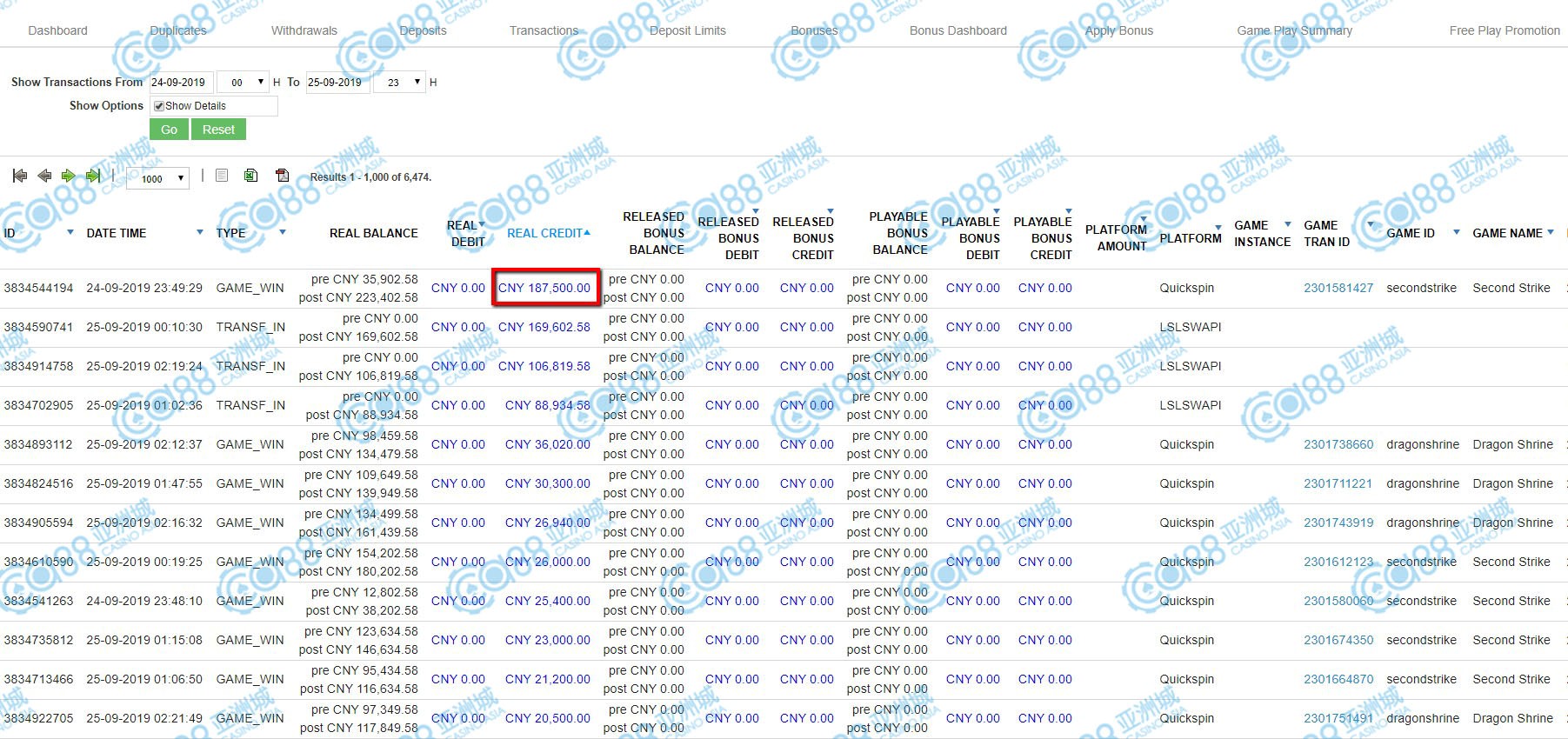Go to the Bonuses tab
Viewport: 1568px width, 739px height.
(814, 30)
